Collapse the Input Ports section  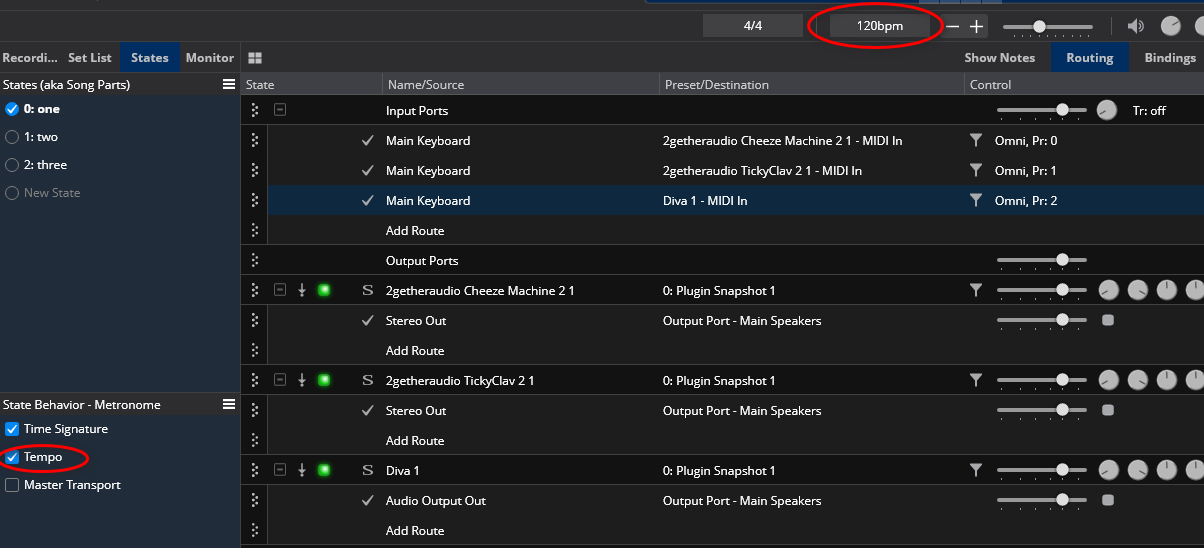pos(280,111)
